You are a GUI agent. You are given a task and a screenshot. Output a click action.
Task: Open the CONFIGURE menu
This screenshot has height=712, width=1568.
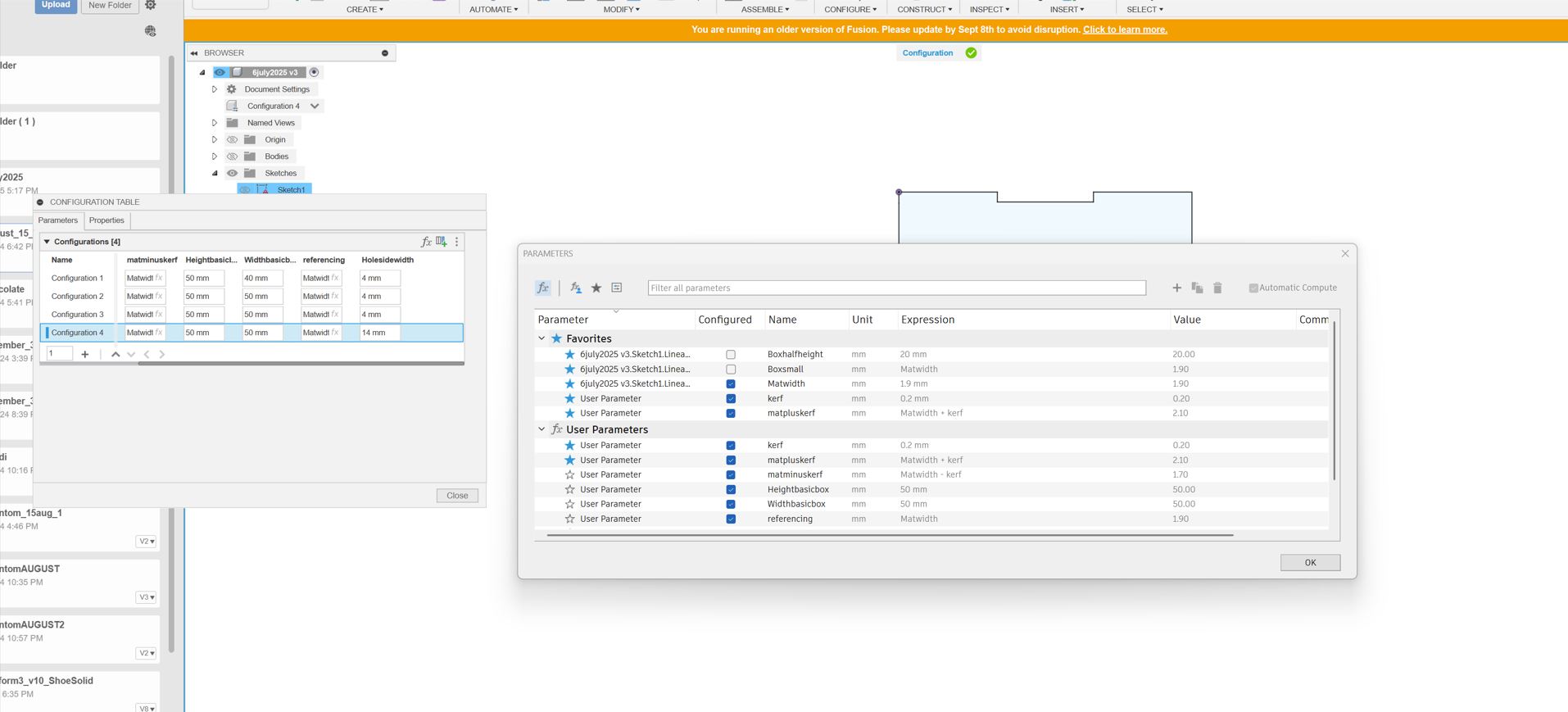pos(850,9)
